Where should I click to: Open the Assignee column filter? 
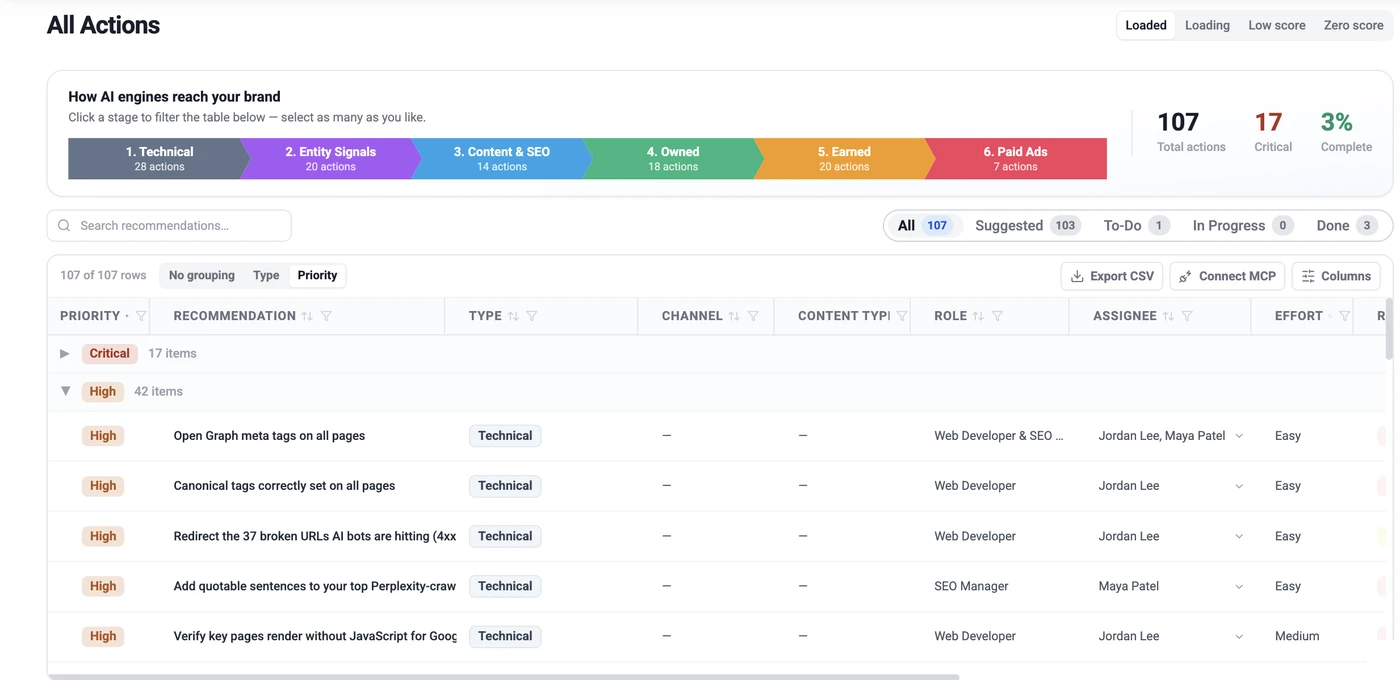coord(1187,316)
